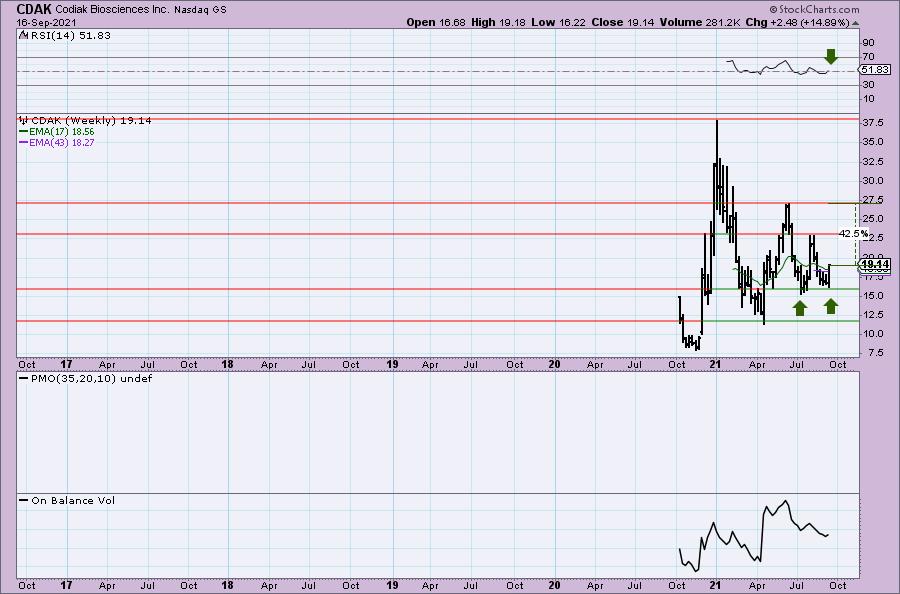900x594 pixels.
Task: Click the 7.5 price axis label
Action: tap(875, 353)
